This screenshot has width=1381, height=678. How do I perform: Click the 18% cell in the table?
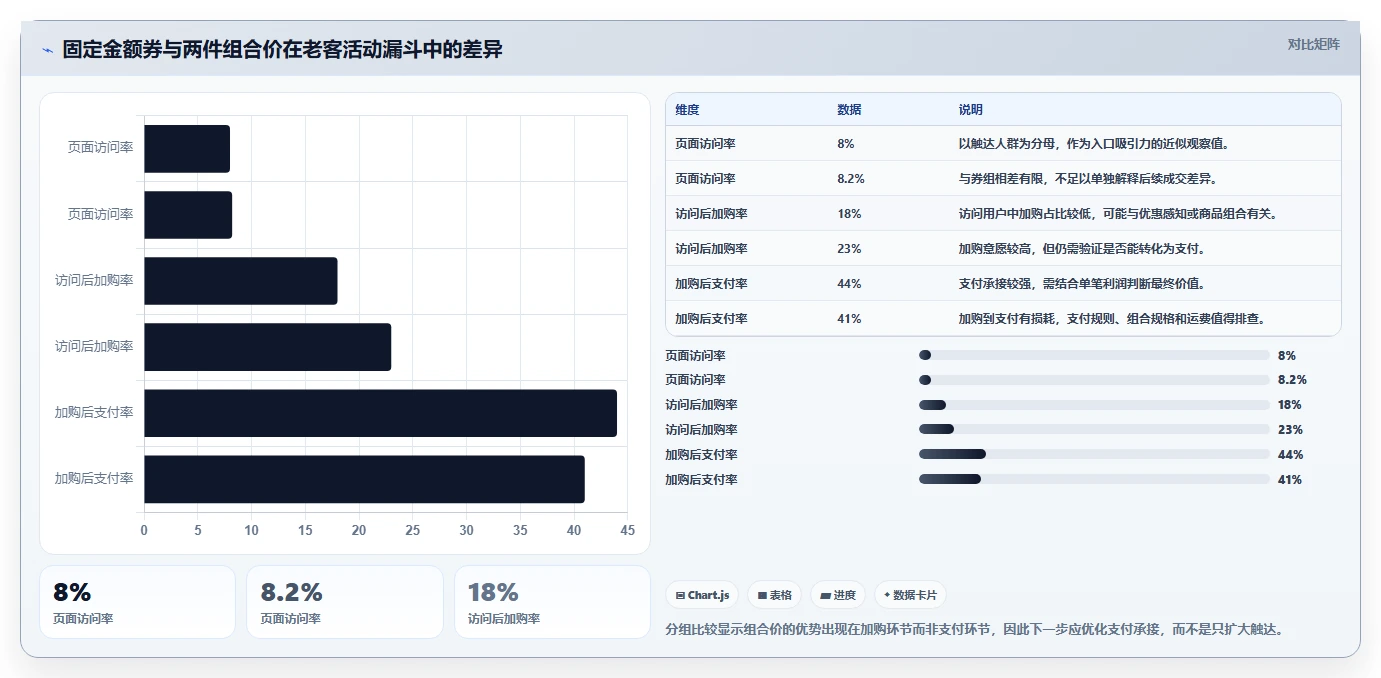pos(849,214)
